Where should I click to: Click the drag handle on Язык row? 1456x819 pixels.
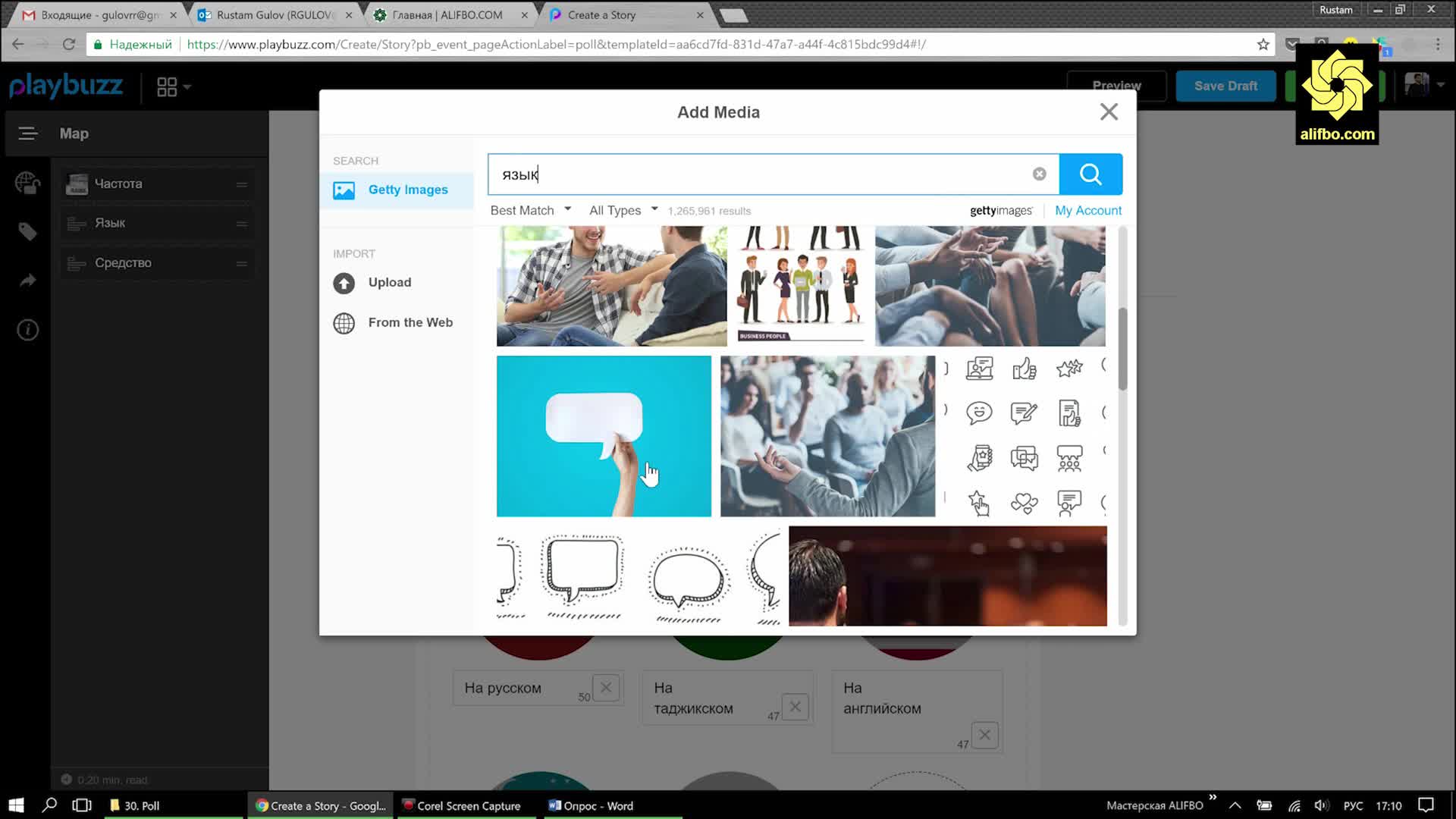(241, 224)
